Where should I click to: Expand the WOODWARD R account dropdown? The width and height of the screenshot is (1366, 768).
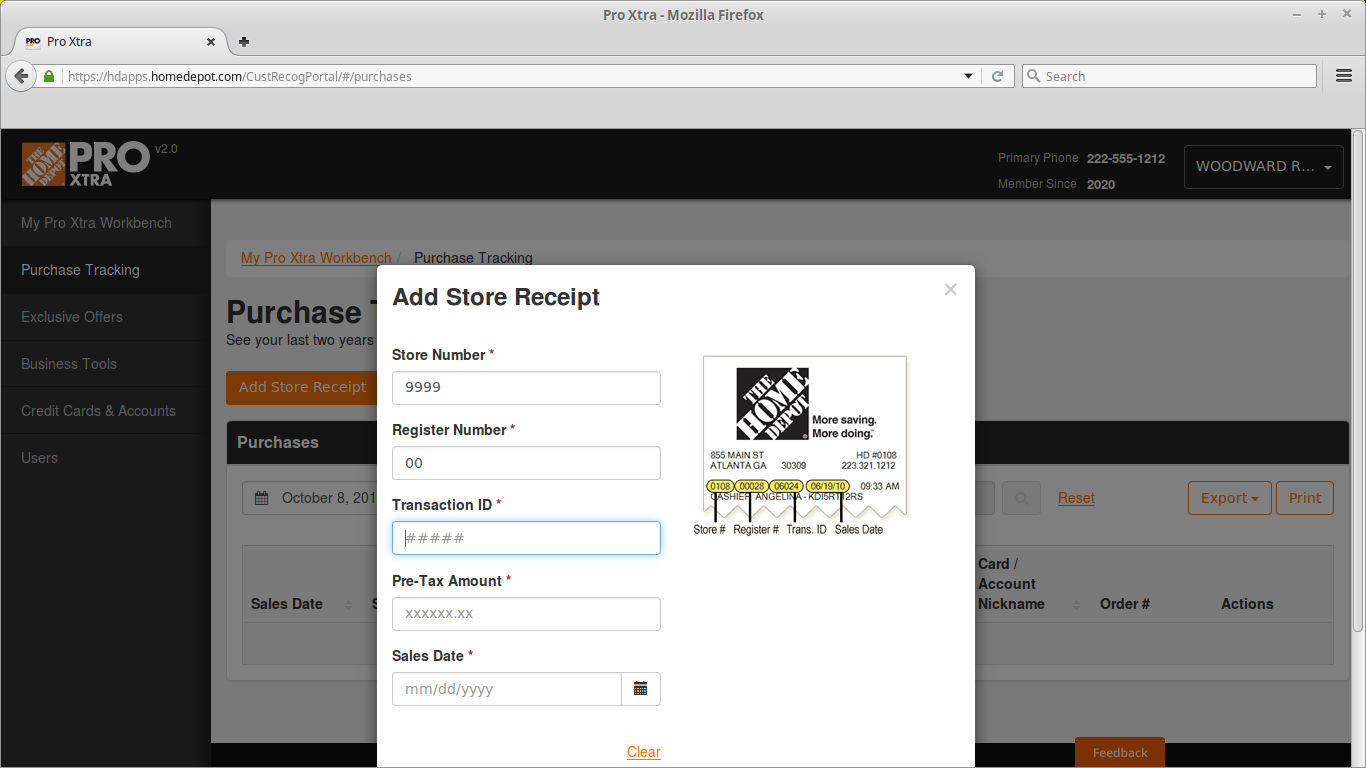(1262, 167)
